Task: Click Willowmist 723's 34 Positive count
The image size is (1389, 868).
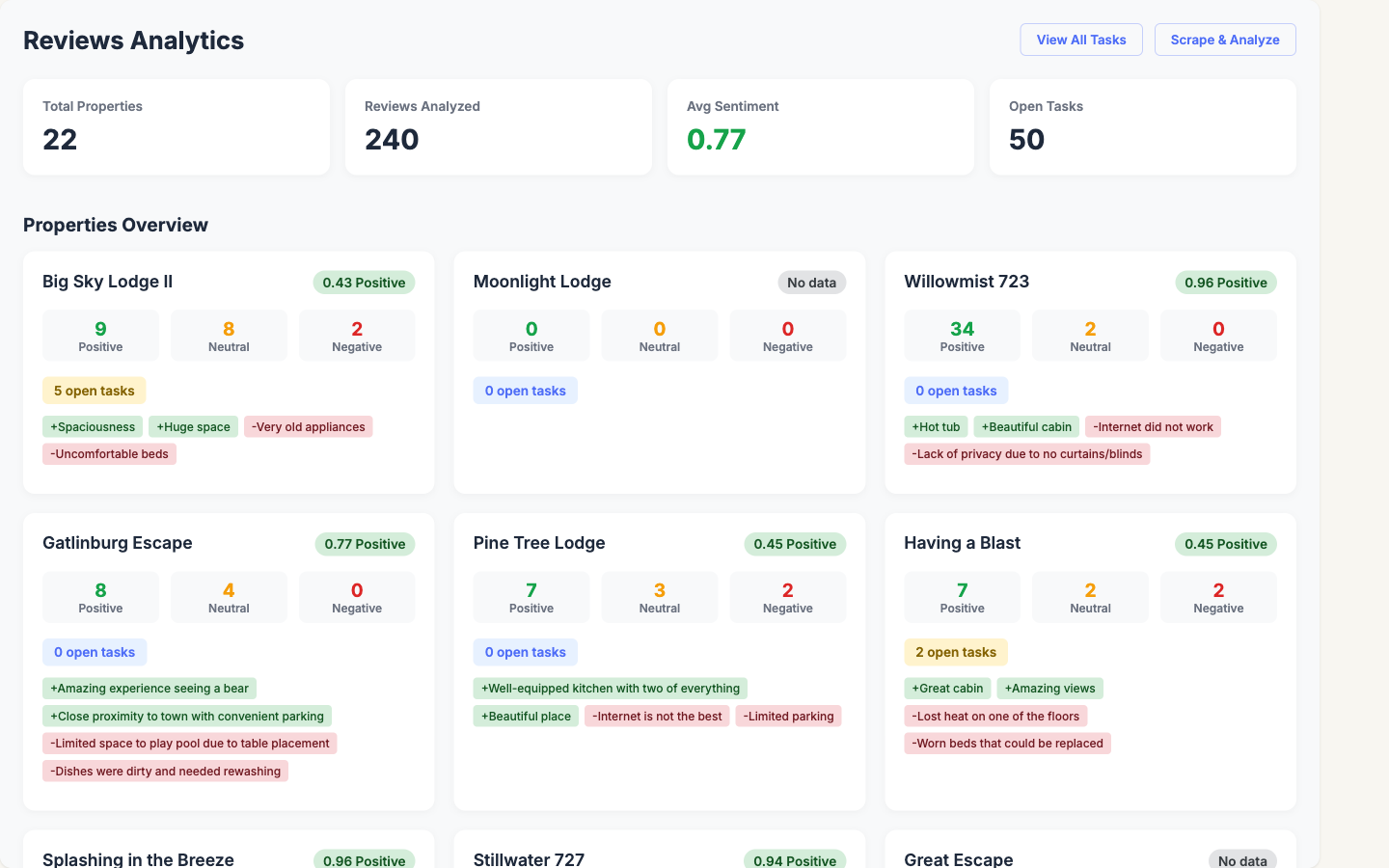Action: click(962, 336)
